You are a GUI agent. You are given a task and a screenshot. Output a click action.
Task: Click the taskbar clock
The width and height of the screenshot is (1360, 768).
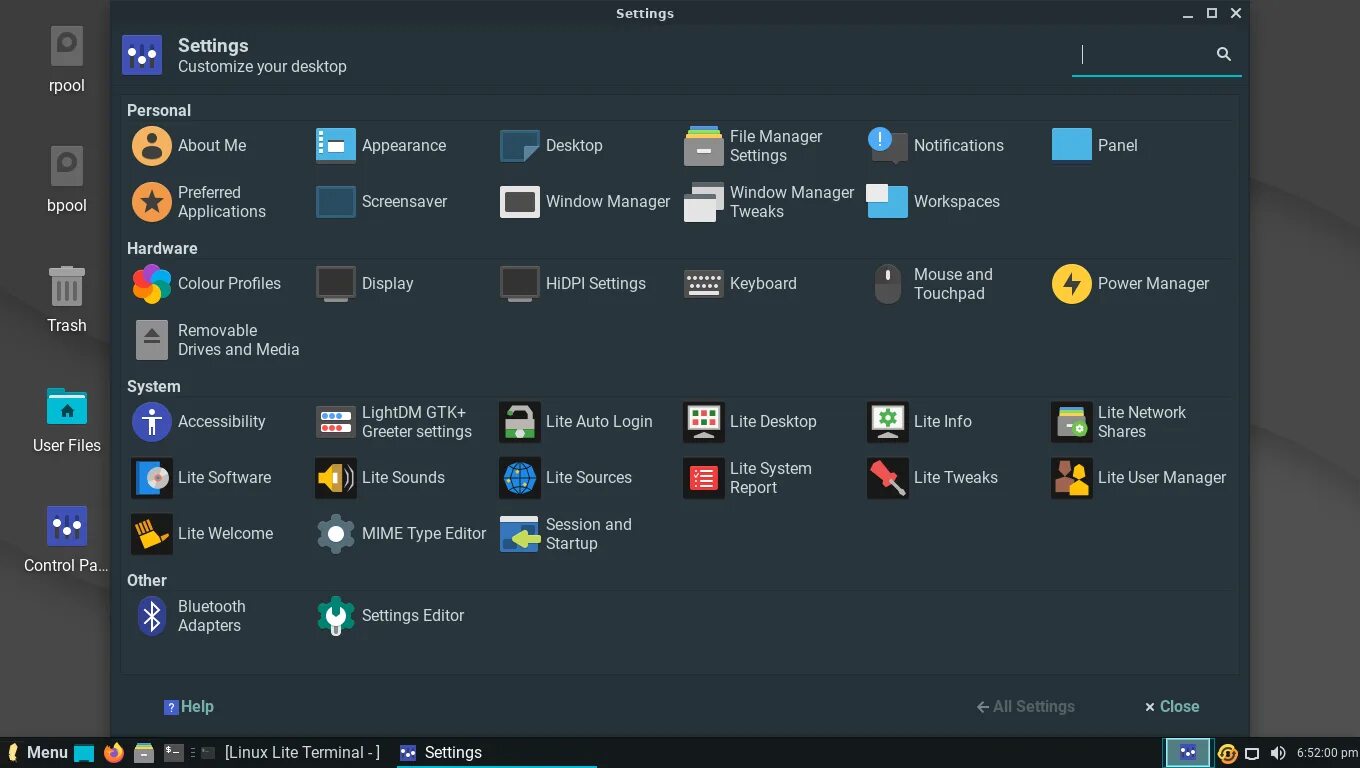tap(1327, 753)
